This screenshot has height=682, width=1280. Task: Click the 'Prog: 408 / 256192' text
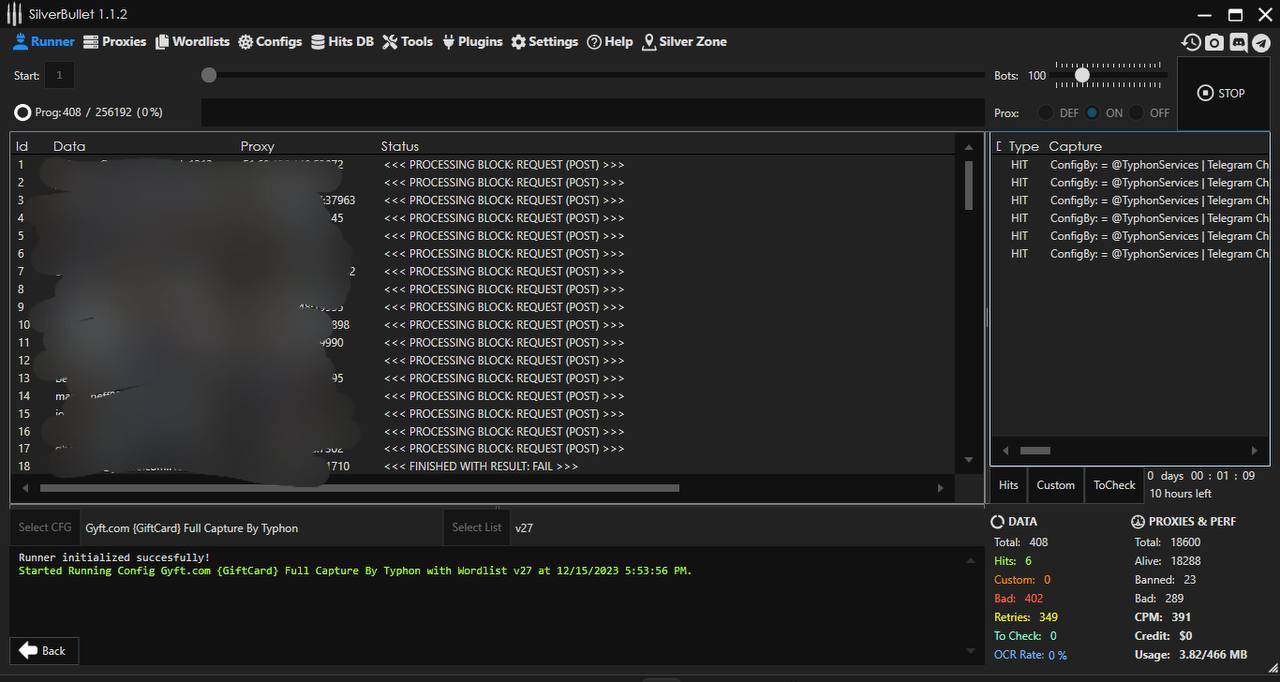point(99,112)
